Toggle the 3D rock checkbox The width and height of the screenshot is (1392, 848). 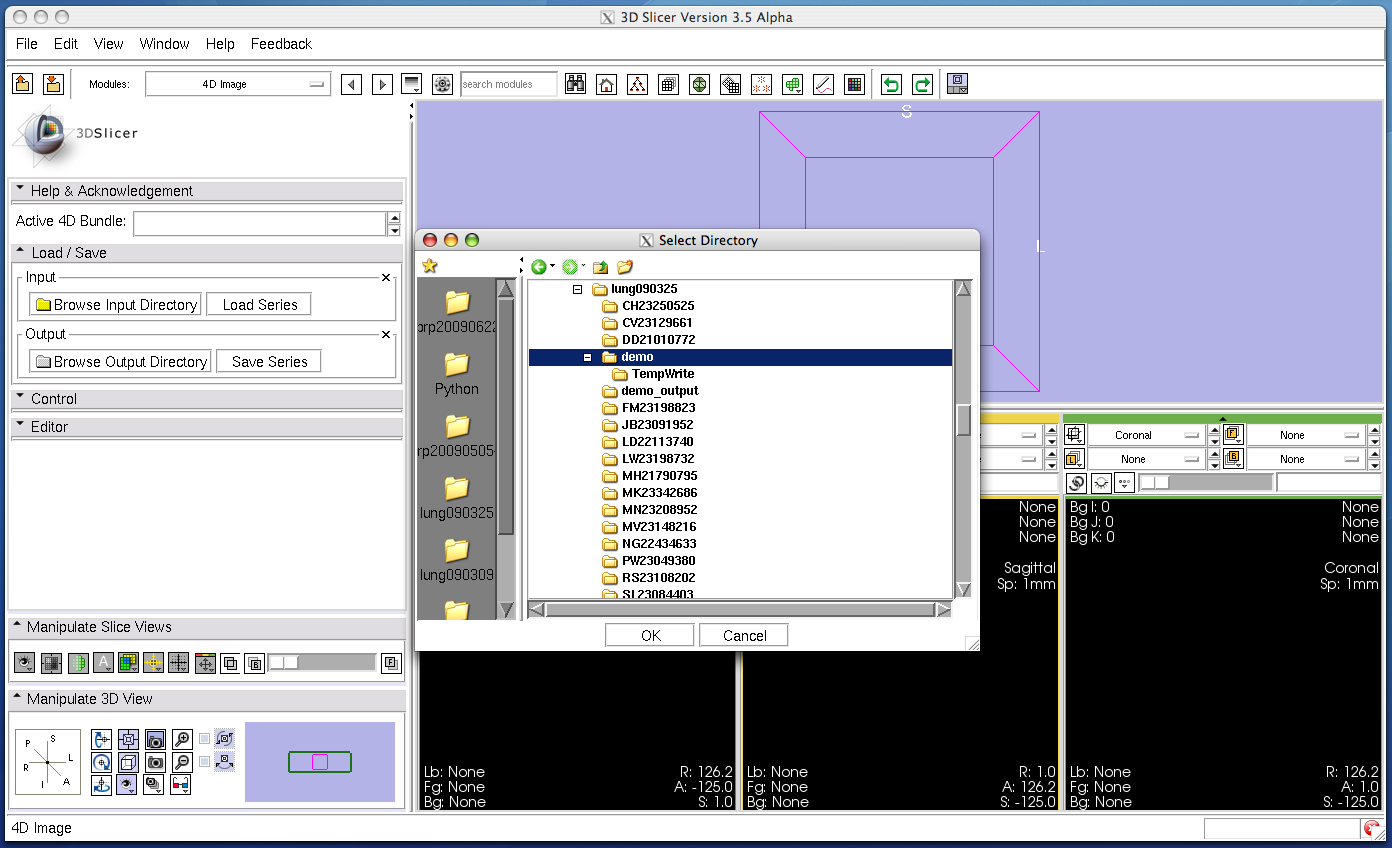[x=205, y=762]
